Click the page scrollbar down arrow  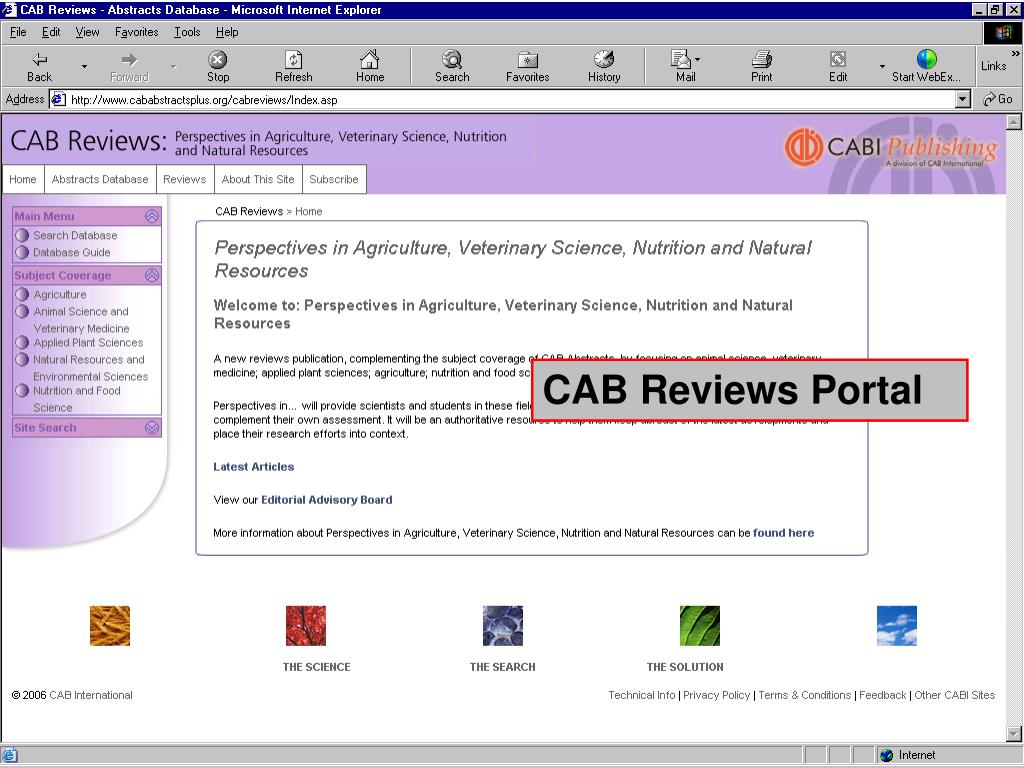click(1014, 733)
